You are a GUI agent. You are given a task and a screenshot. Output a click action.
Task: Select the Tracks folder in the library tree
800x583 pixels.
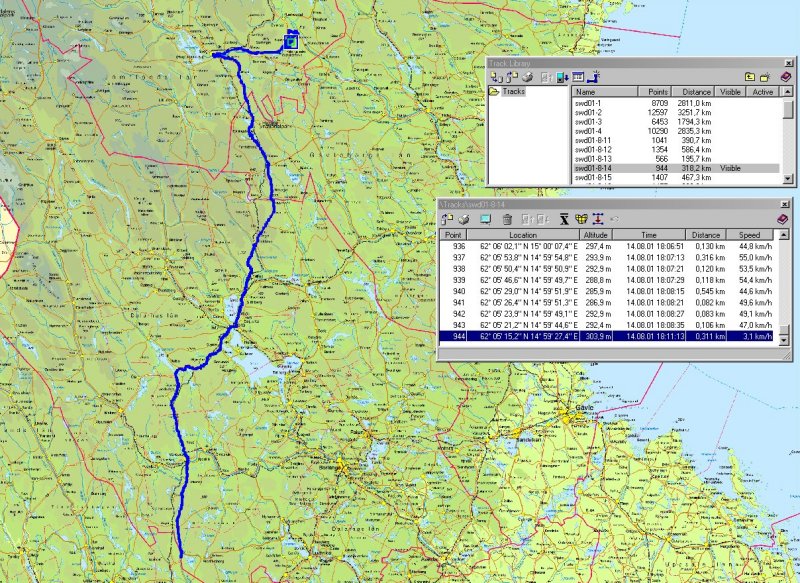click(513, 92)
